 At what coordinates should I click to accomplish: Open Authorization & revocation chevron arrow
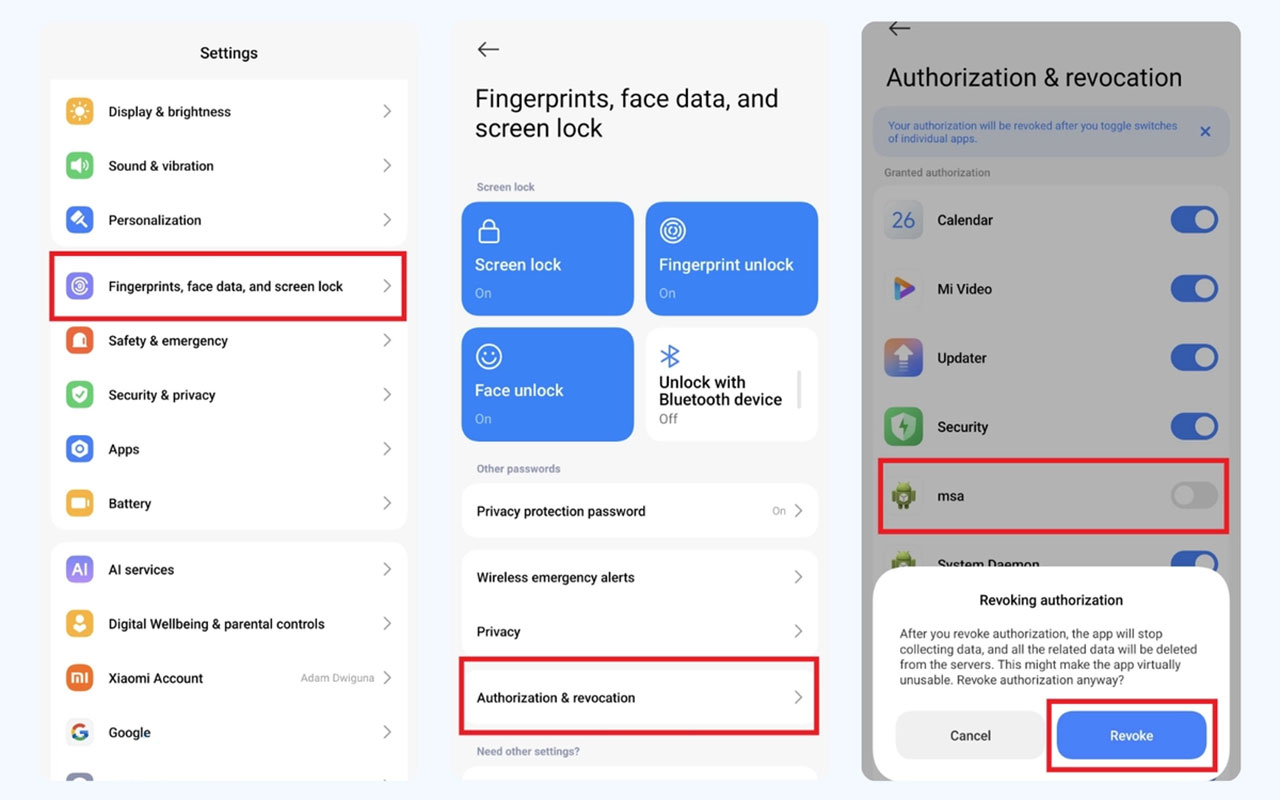[798, 698]
